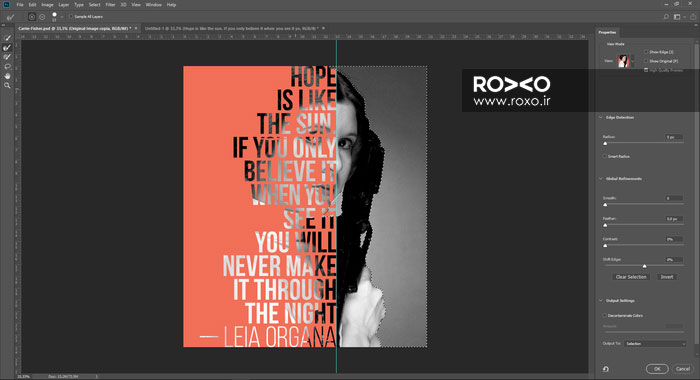The width and height of the screenshot is (700, 380).
Task: Click the Cancel button
Action: click(x=683, y=369)
